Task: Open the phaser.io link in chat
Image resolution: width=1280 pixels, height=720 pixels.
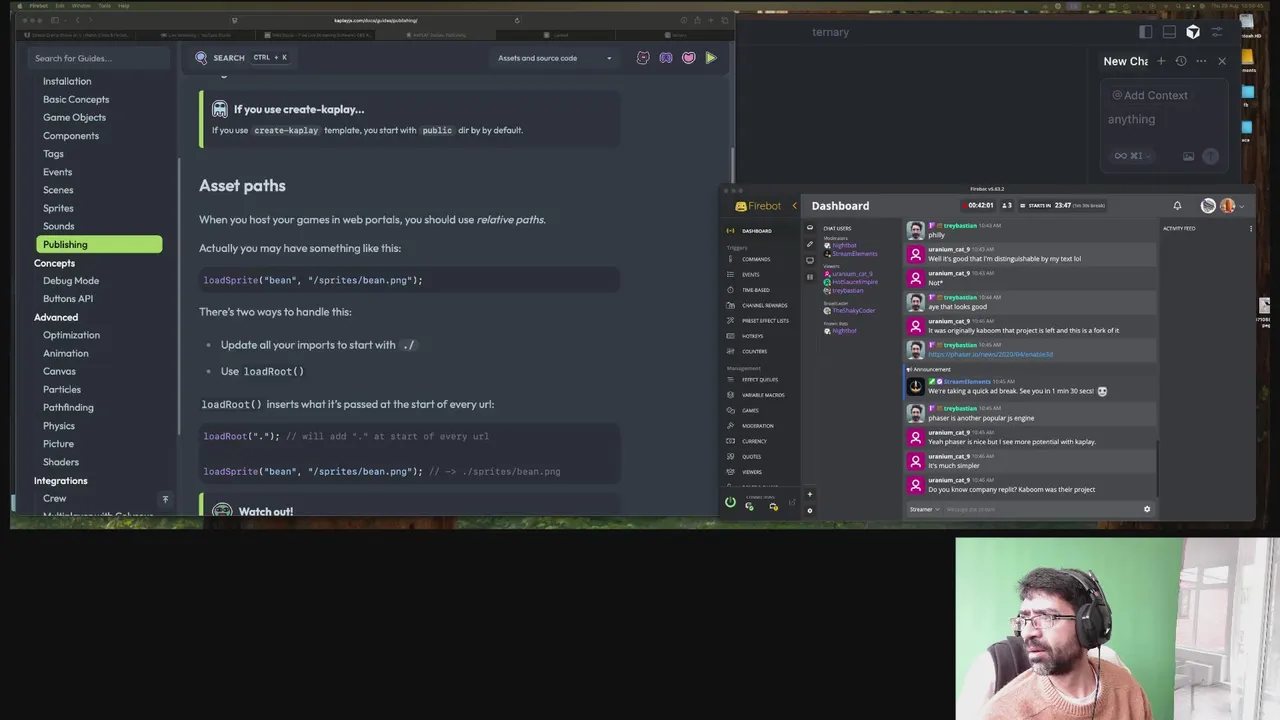Action: [990, 354]
